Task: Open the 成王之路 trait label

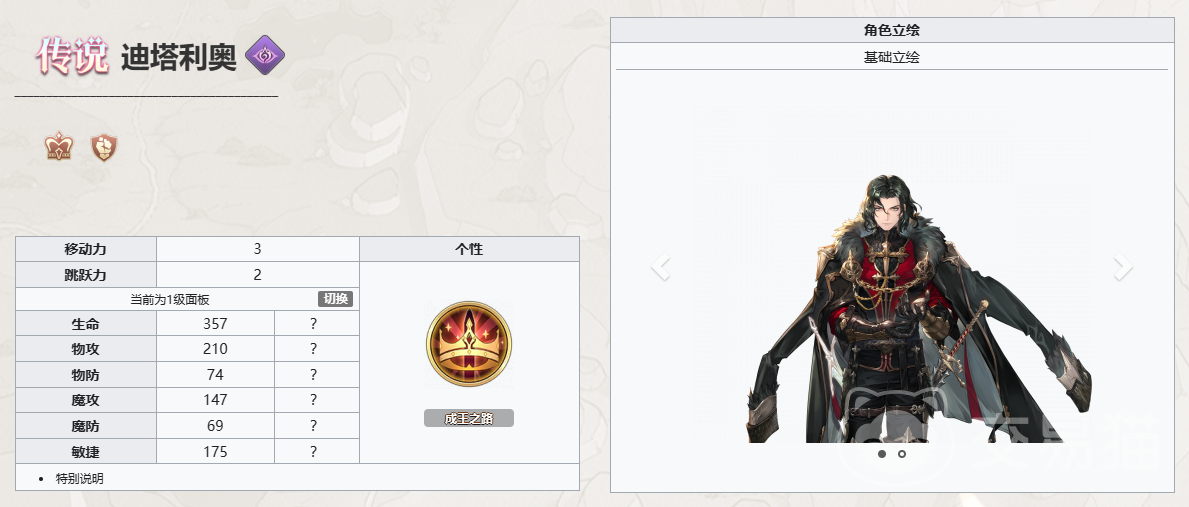Action: [469, 418]
